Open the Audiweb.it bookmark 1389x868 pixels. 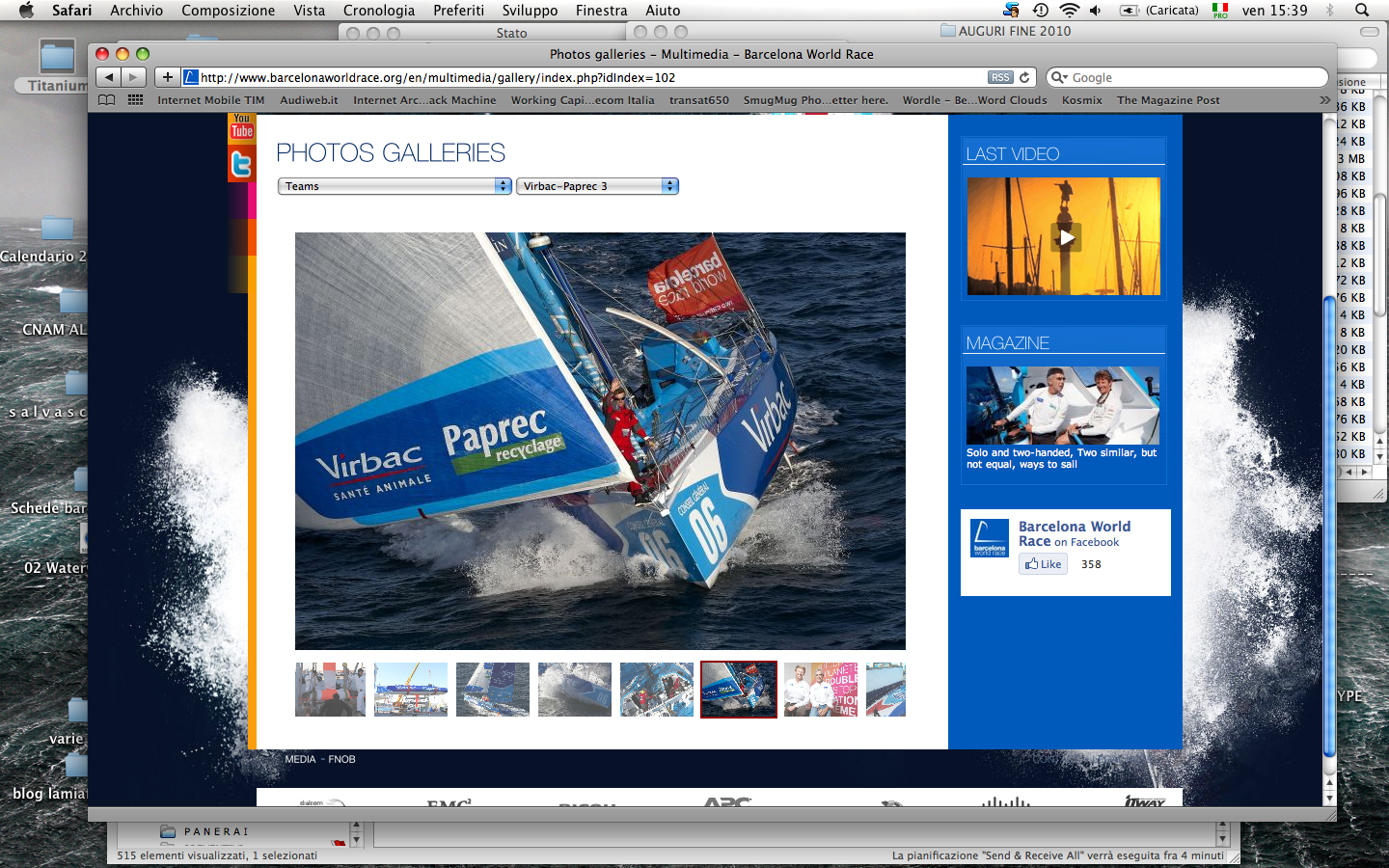pos(309,99)
